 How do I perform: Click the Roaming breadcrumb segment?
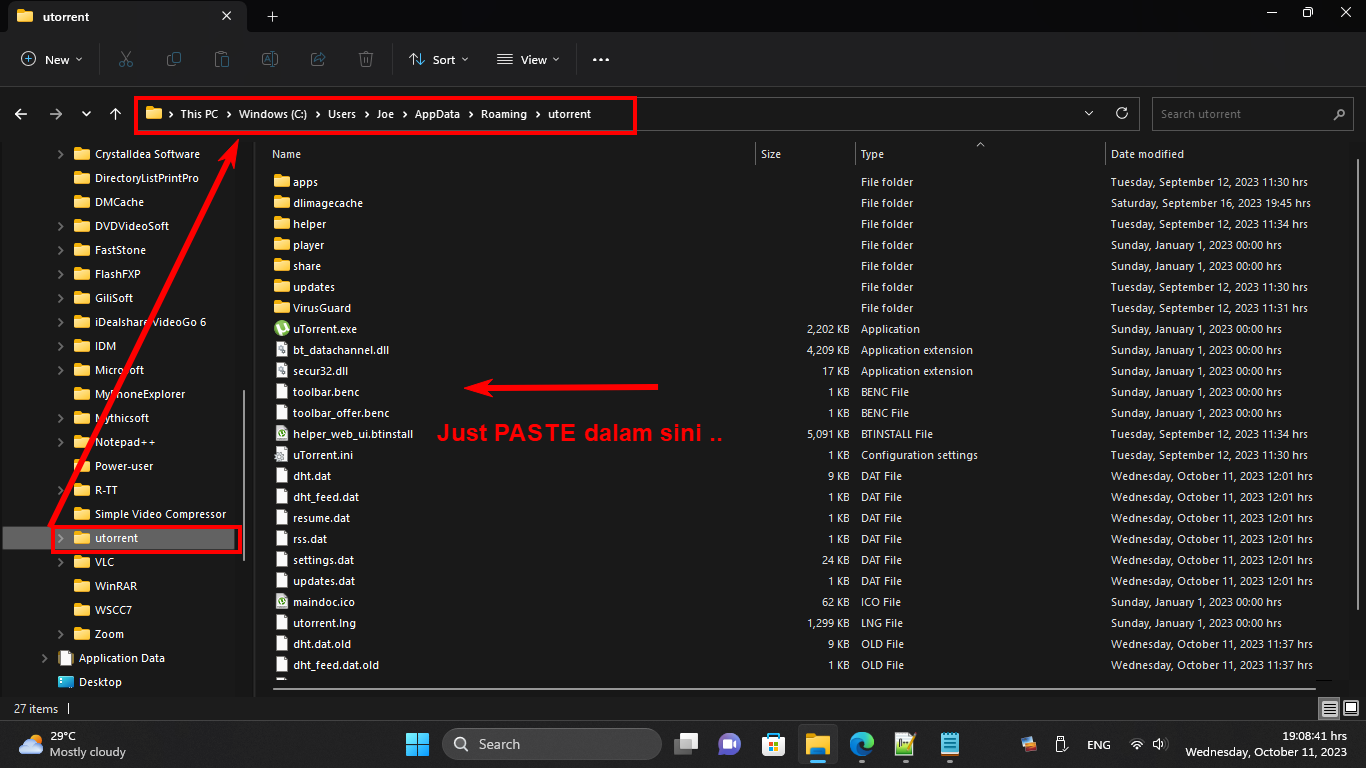(x=504, y=114)
